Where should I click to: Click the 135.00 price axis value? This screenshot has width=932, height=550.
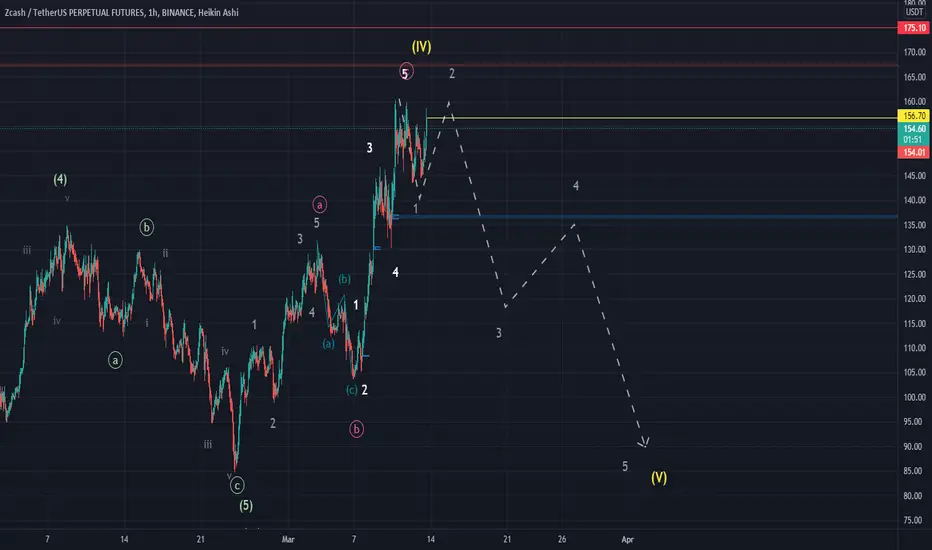point(914,225)
